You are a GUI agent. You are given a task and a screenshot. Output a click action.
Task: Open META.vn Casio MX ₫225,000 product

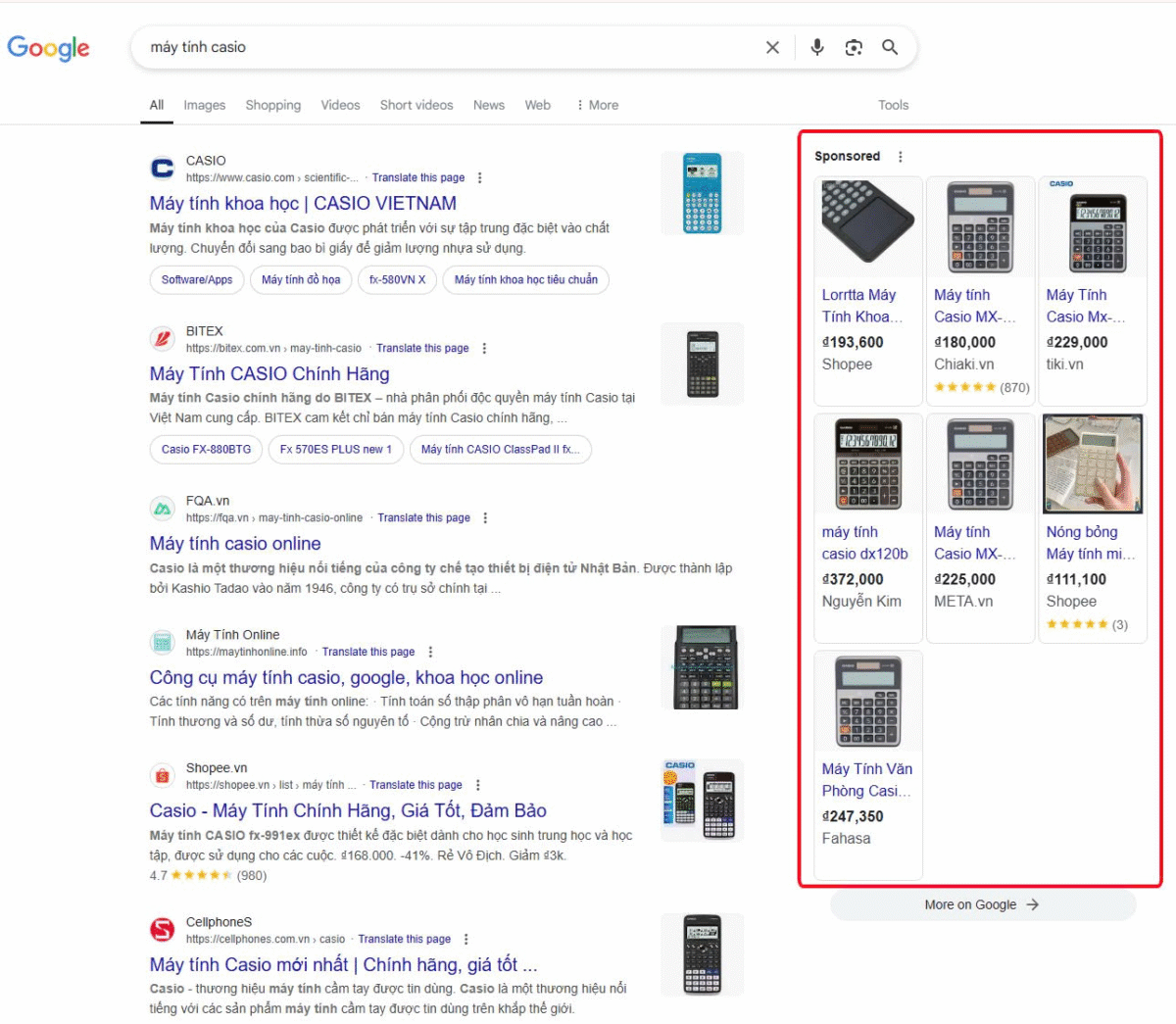[980, 528]
